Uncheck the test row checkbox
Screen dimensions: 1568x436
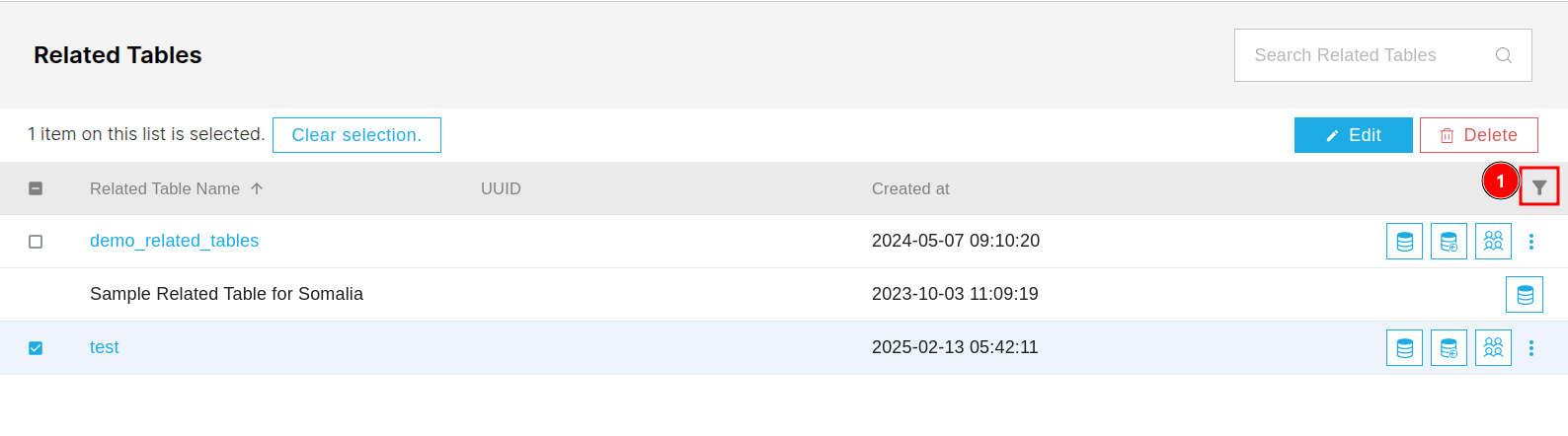(36, 348)
